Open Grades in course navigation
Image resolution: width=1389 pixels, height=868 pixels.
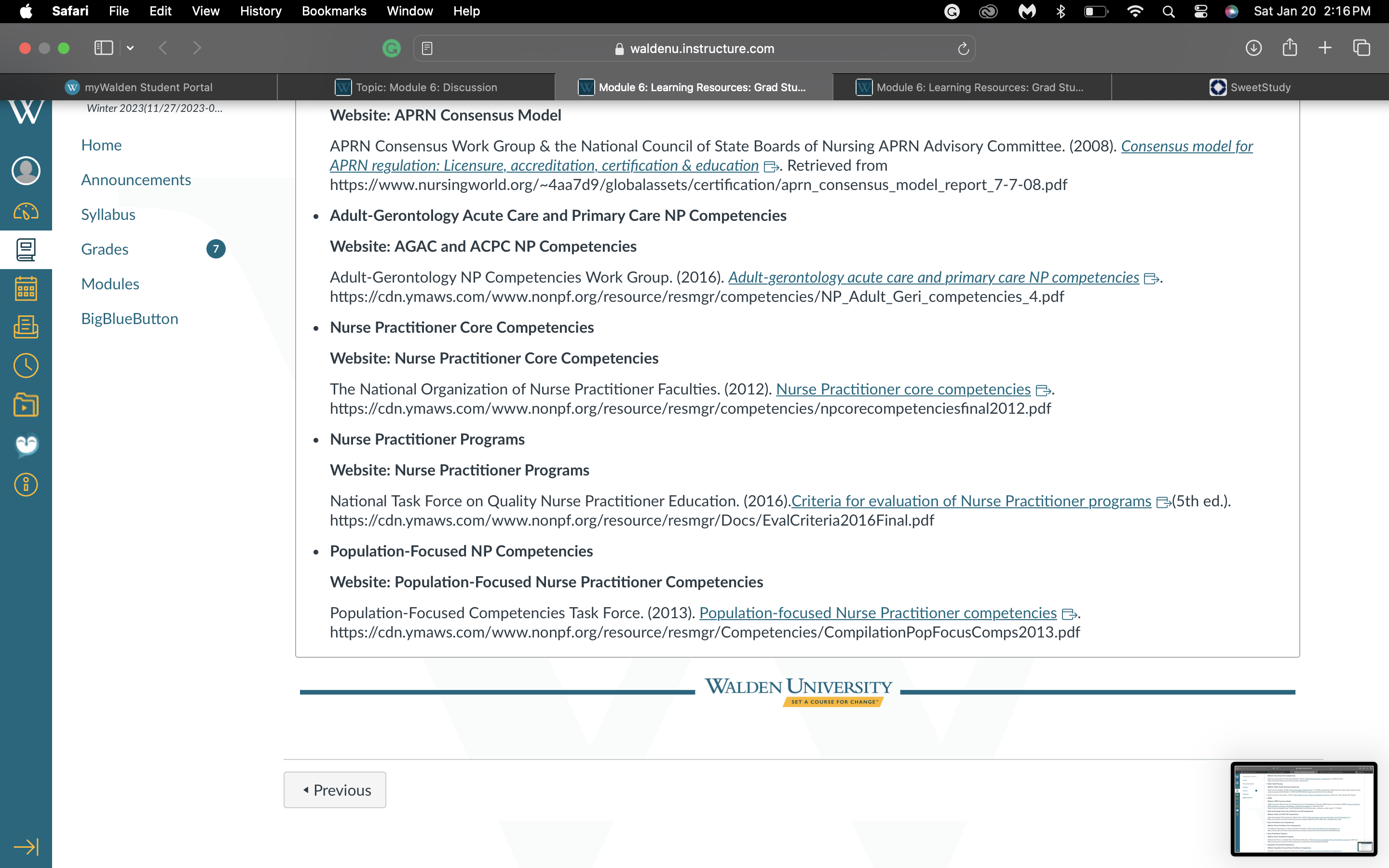[x=105, y=249]
